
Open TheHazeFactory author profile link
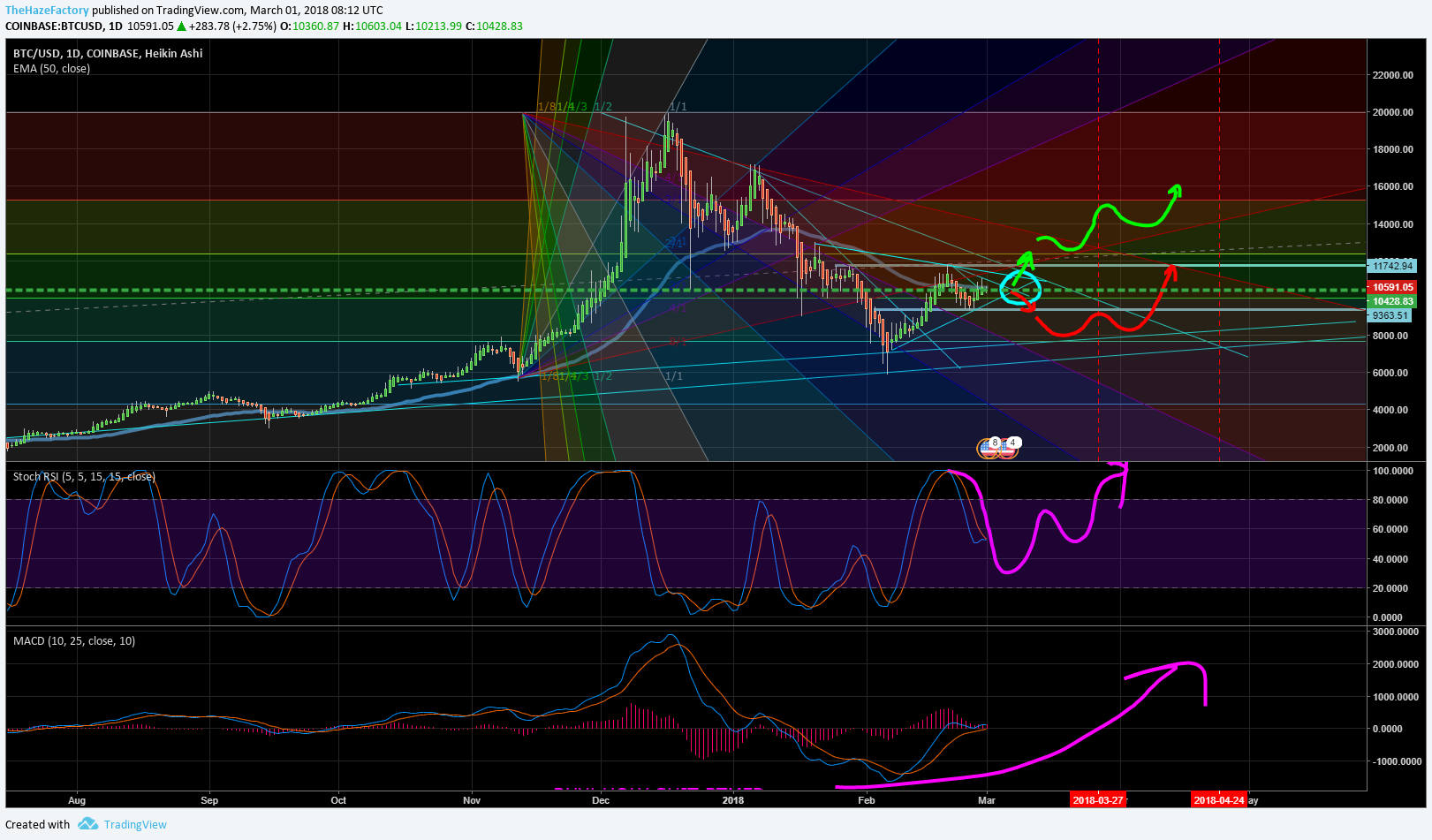(48, 11)
